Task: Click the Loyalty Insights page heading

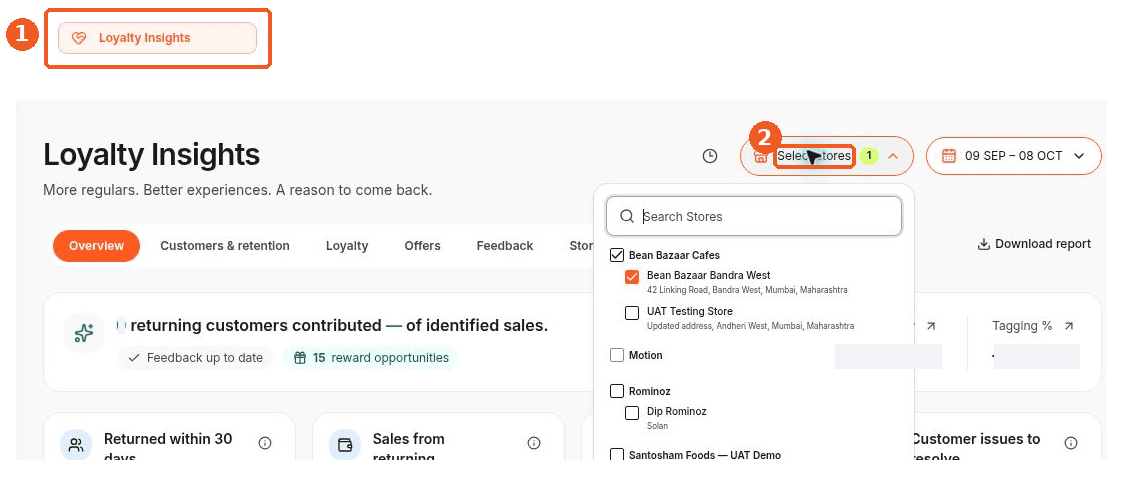Action: click(x=152, y=155)
